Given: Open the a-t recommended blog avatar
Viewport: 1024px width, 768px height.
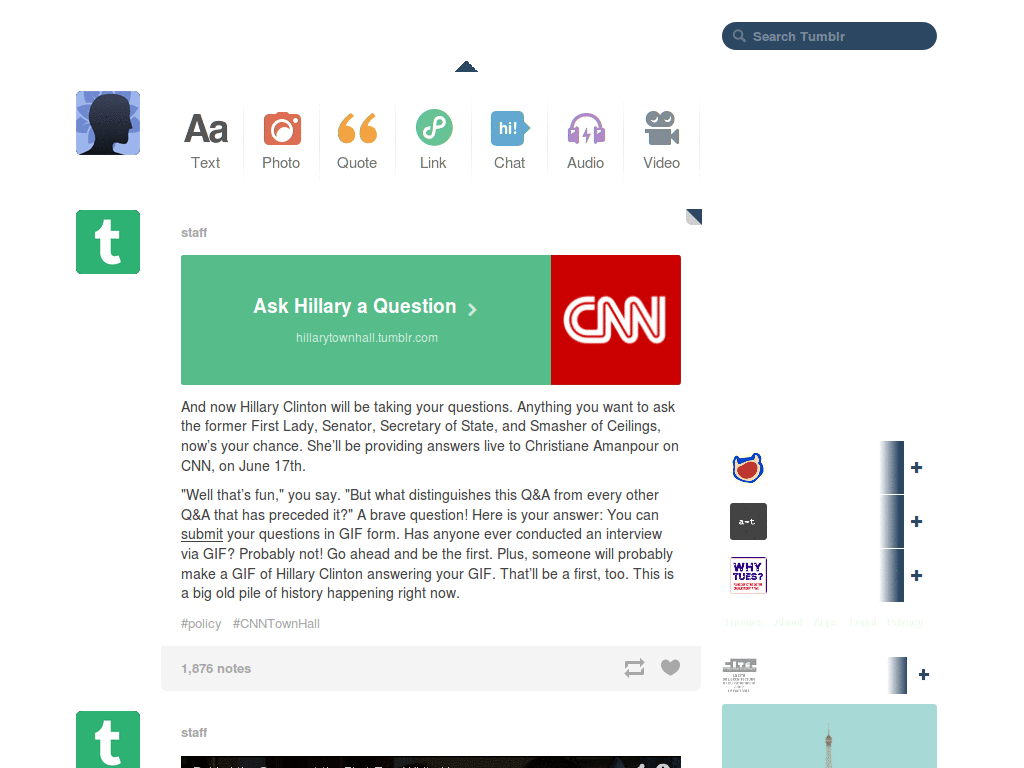Looking at the screenshot, I should [748, 521].
